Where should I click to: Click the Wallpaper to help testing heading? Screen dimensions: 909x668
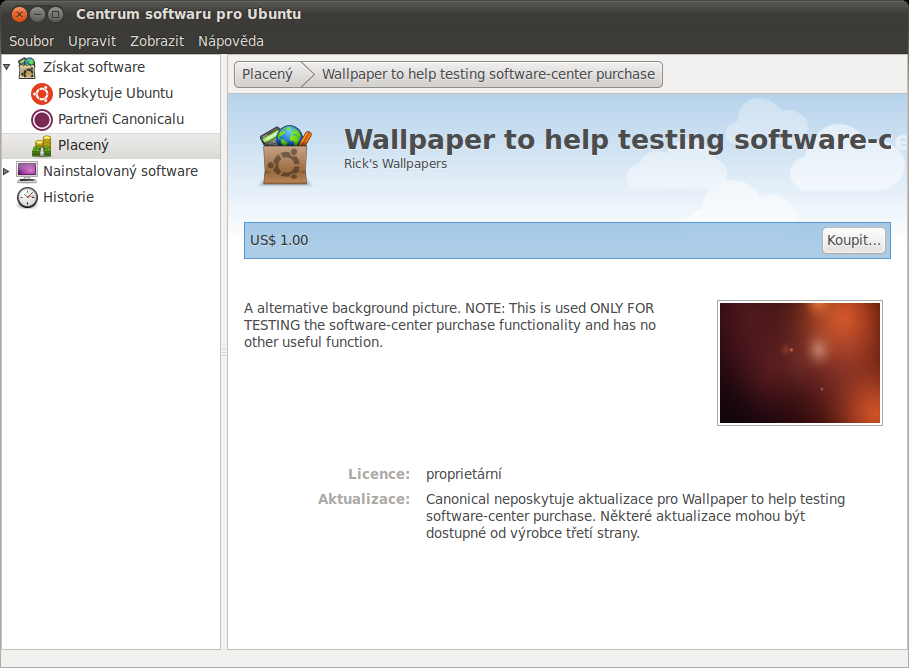pos(617,139)
